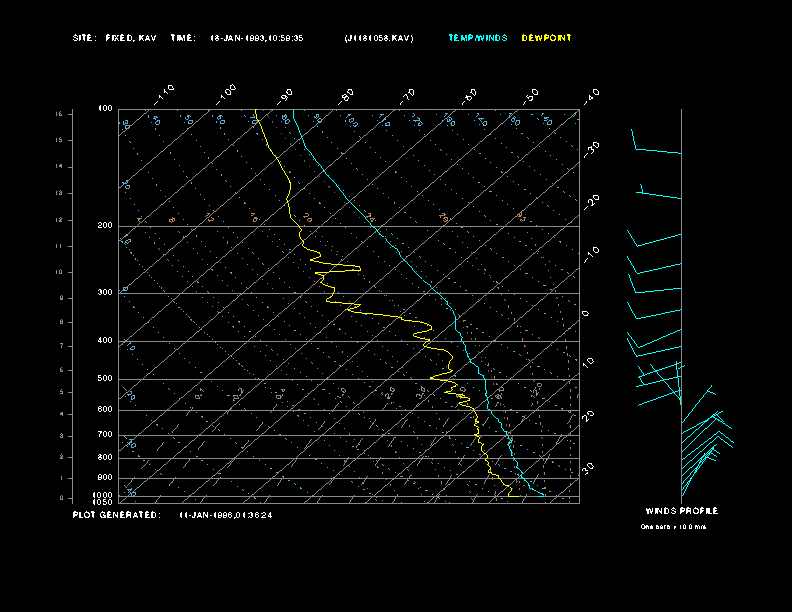This screenshot has height=612, width=792.
Task: Click the 400 pressure level label
Action: (x=105, y=340)
